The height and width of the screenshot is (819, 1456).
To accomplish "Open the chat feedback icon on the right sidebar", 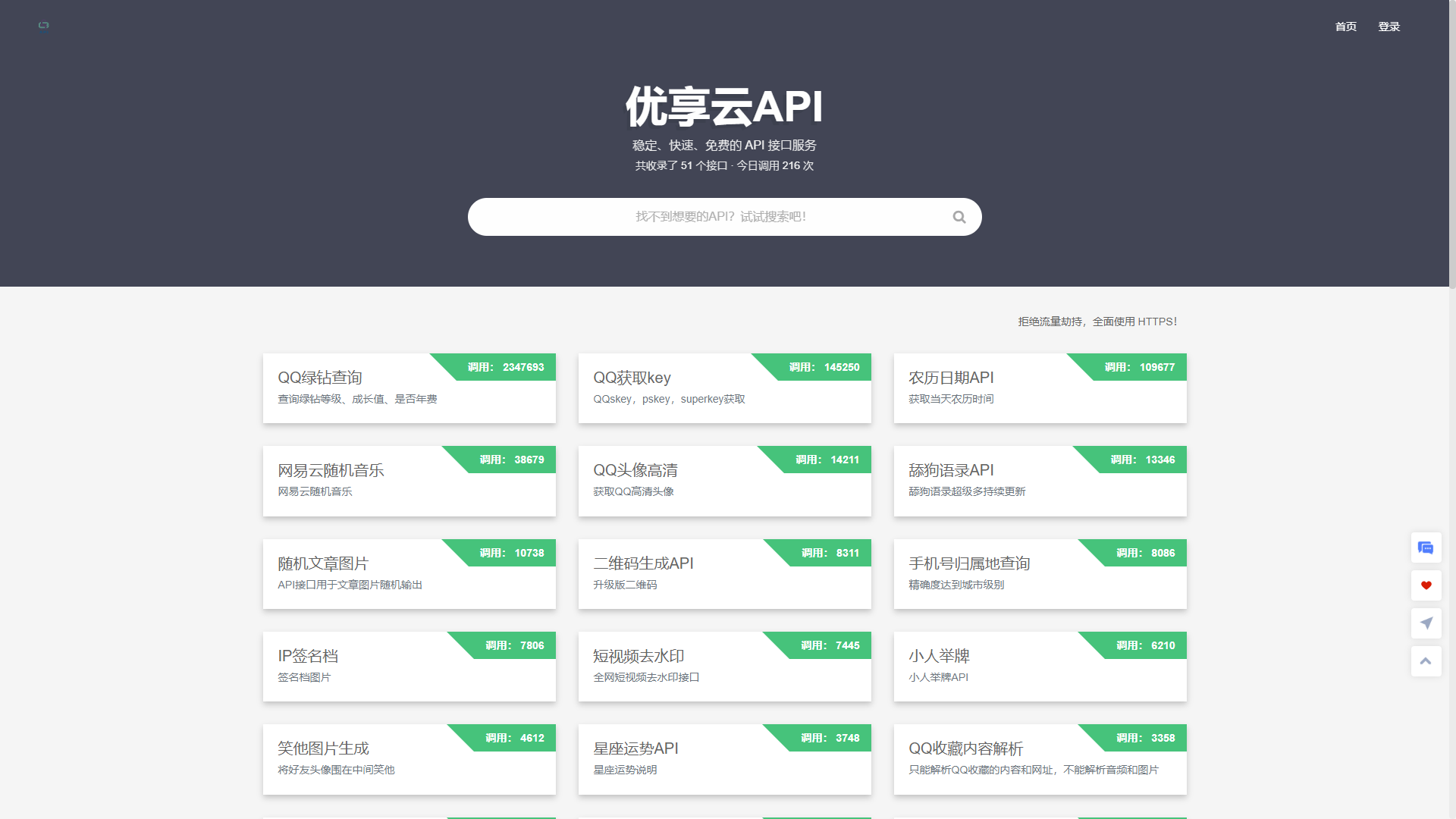I will click(1426, 548).
